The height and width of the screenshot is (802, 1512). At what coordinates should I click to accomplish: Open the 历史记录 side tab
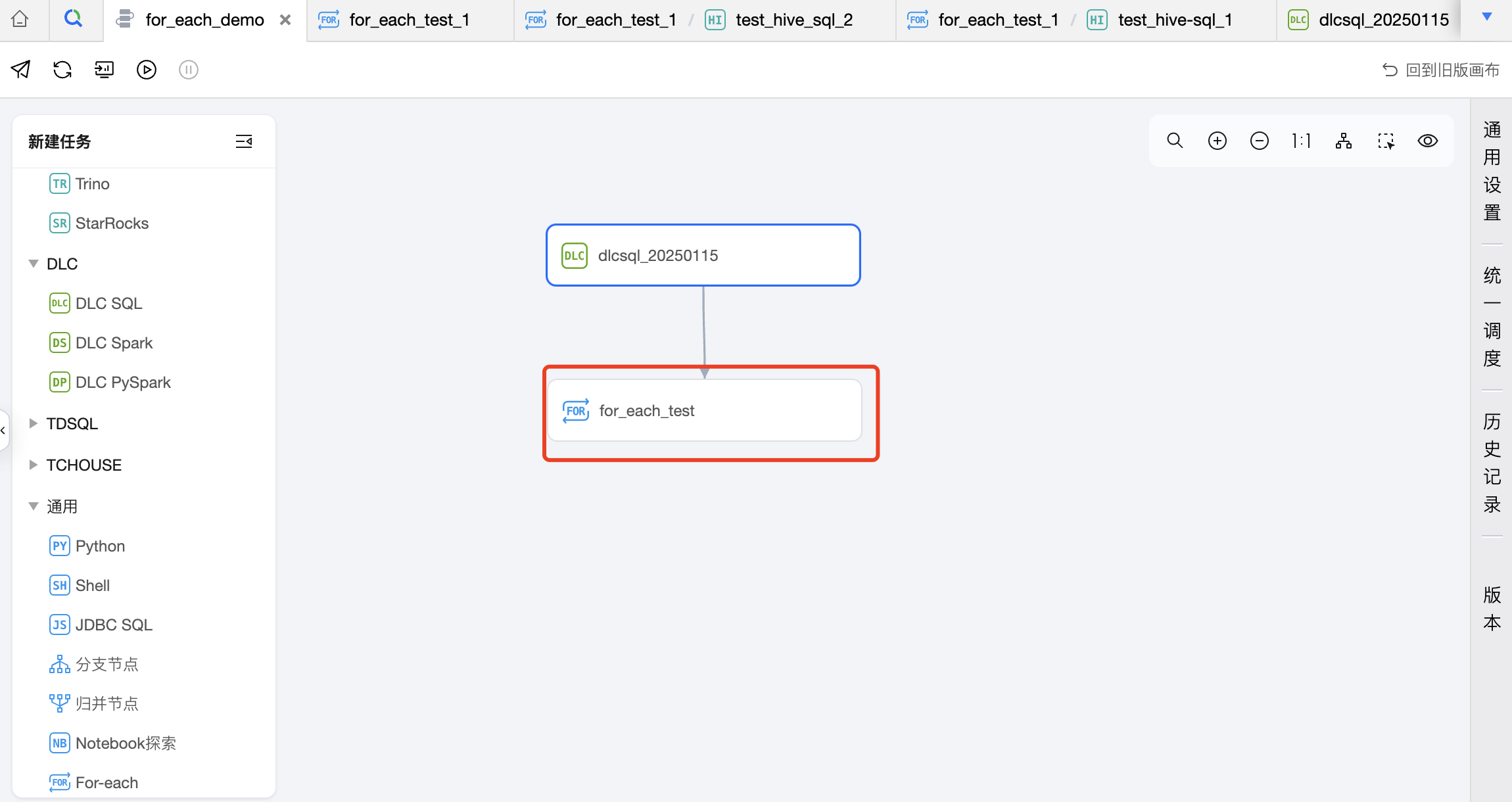point(1492,463)
